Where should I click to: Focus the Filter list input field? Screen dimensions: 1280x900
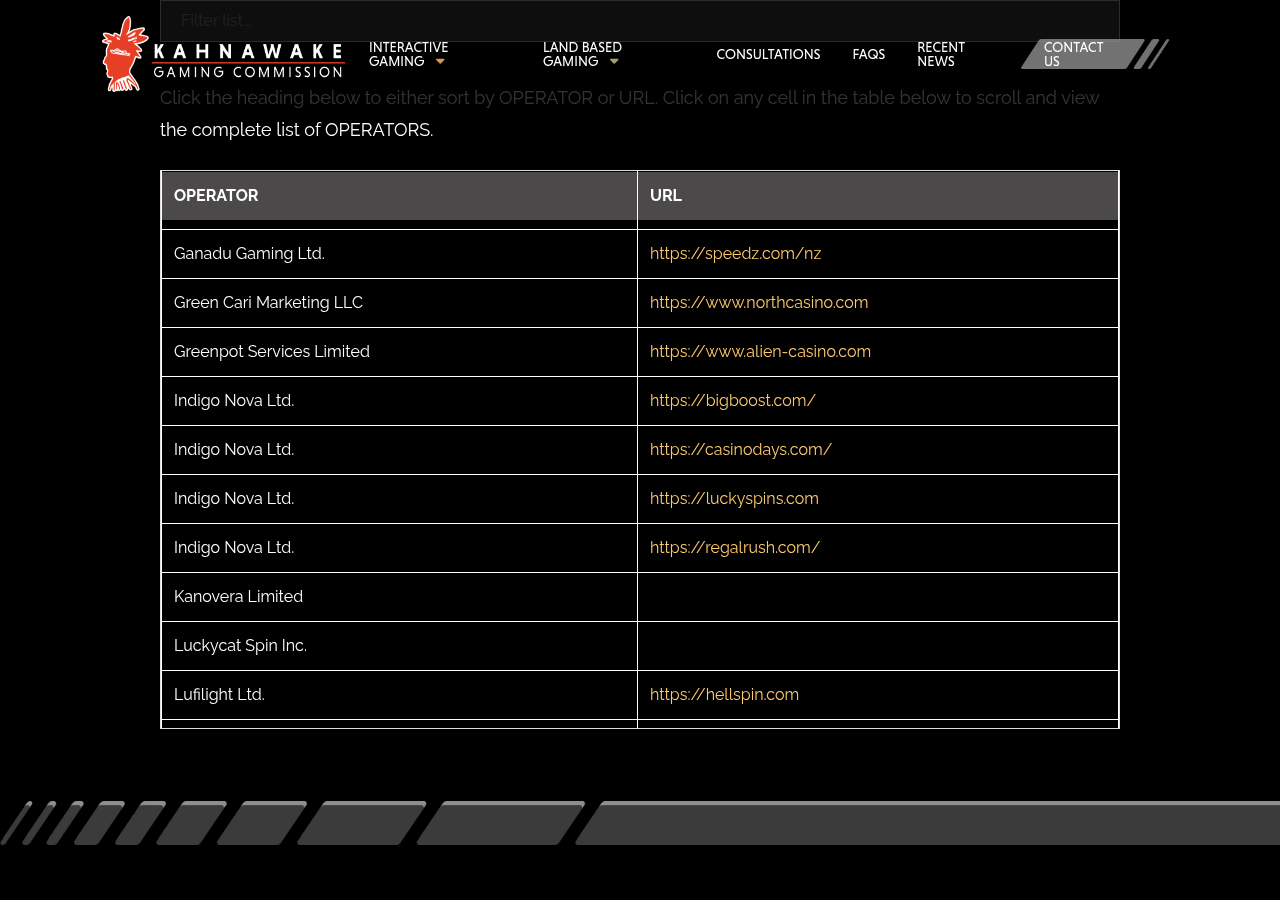coord(640,20)
